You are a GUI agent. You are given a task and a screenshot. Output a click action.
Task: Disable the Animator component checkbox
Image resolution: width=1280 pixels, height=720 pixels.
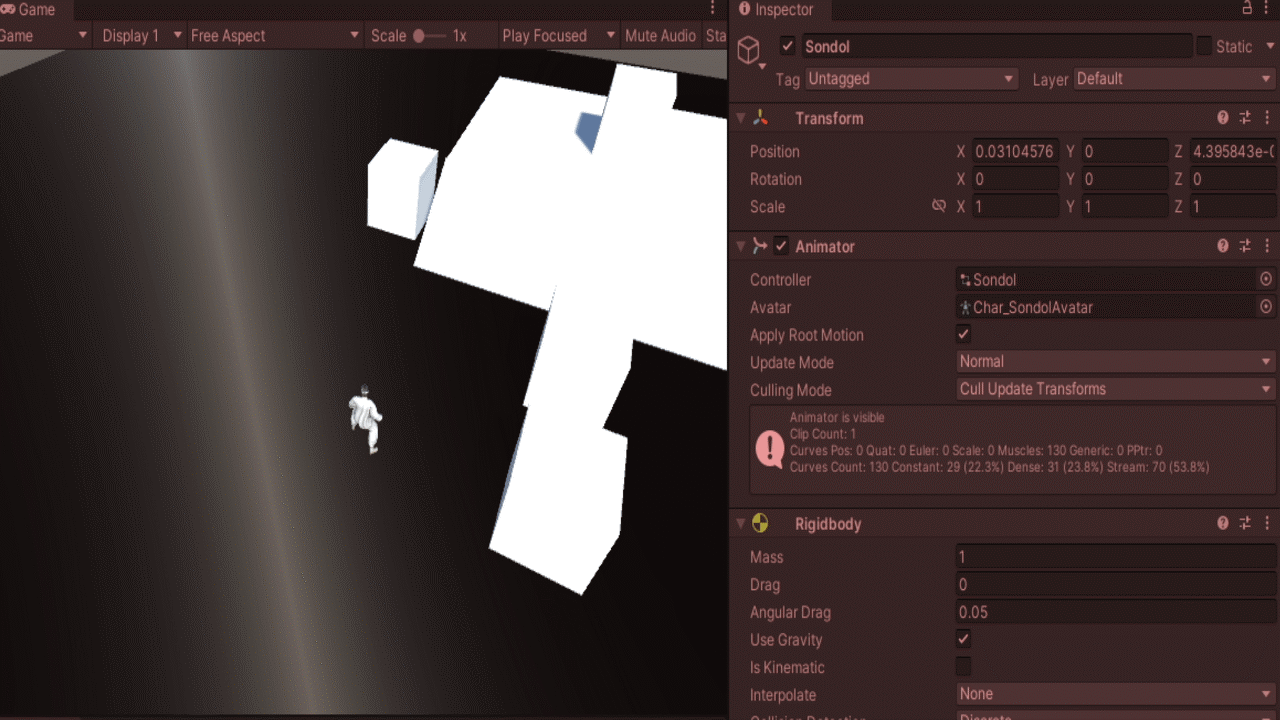[781, 246]
